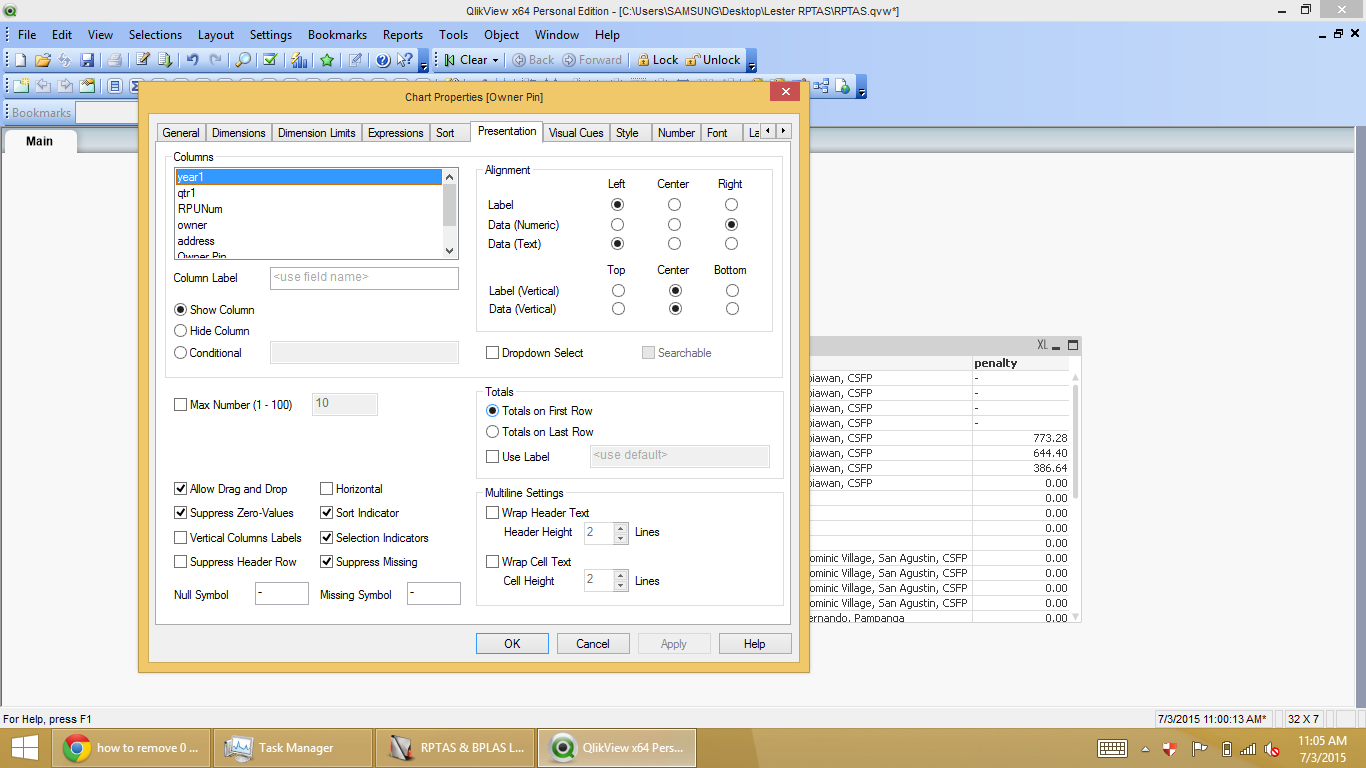The height and width of the screenshot is (768, 1366).
Task: Enable the Wrap Header Text checkbox
Action: (x=492, y=513)
